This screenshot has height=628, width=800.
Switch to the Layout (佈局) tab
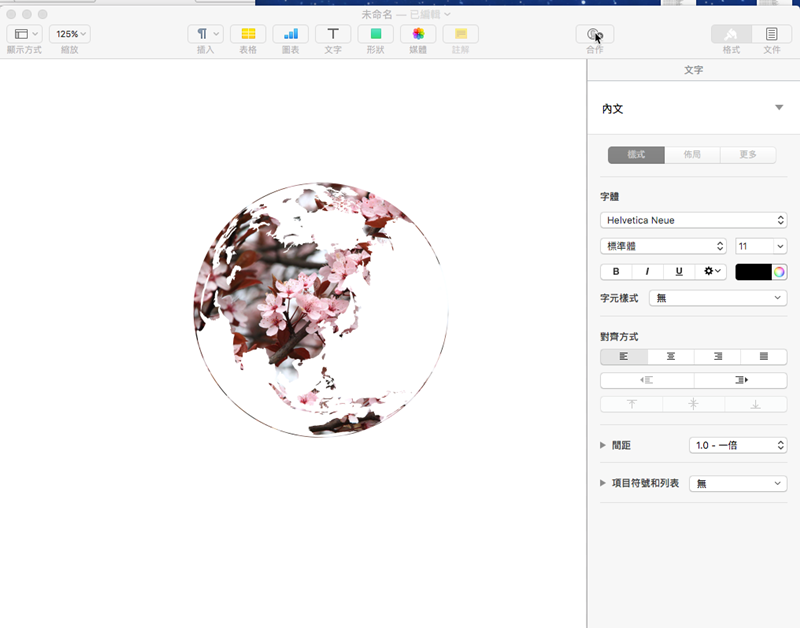(692, 155)
